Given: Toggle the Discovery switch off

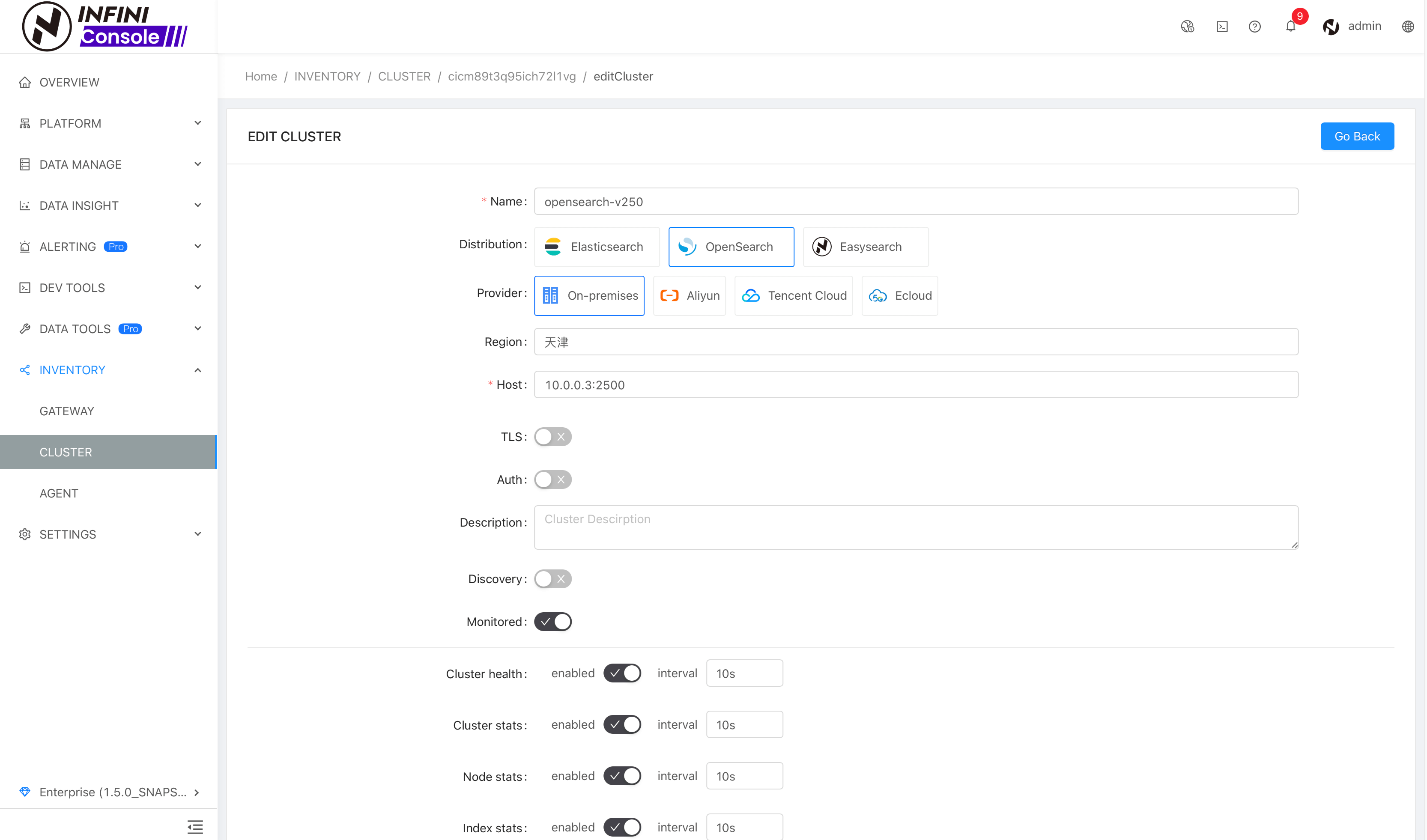Looking at the screenshot, I should (x=553, y=579).
